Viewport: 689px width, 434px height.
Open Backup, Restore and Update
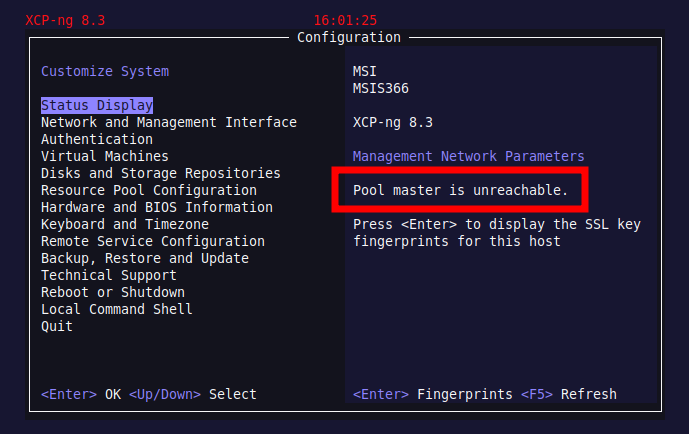[x=145, y=258]
